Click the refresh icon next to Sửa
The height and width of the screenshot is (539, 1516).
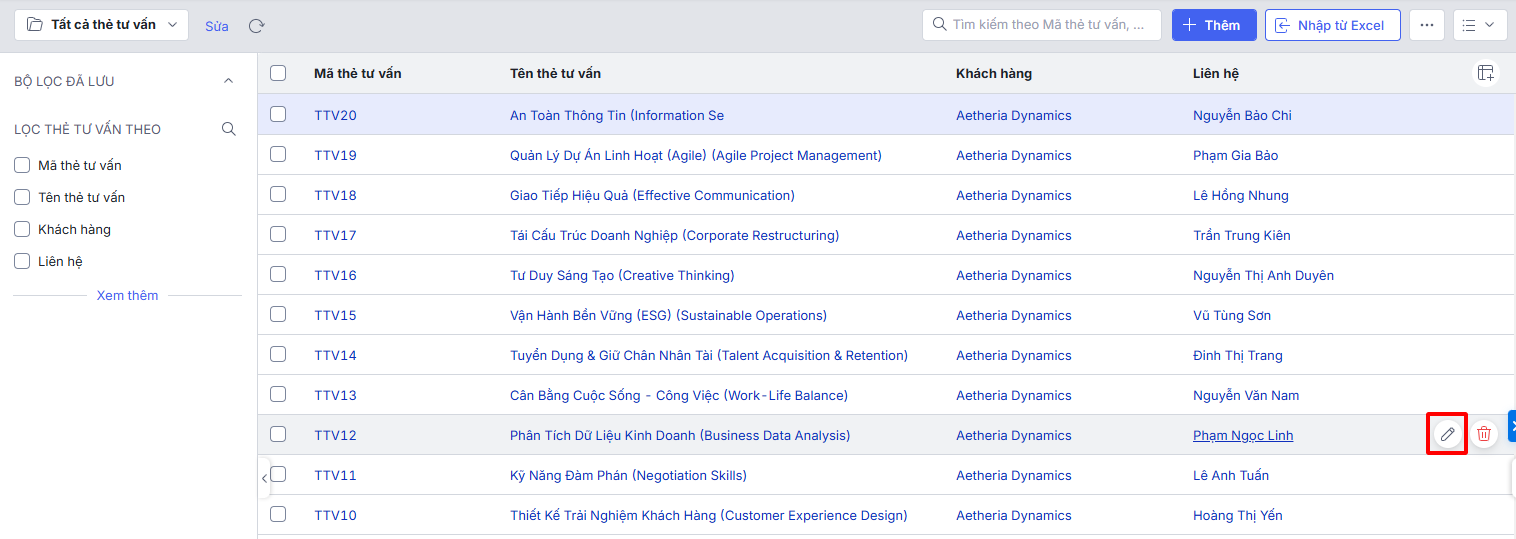coord(257,26)
